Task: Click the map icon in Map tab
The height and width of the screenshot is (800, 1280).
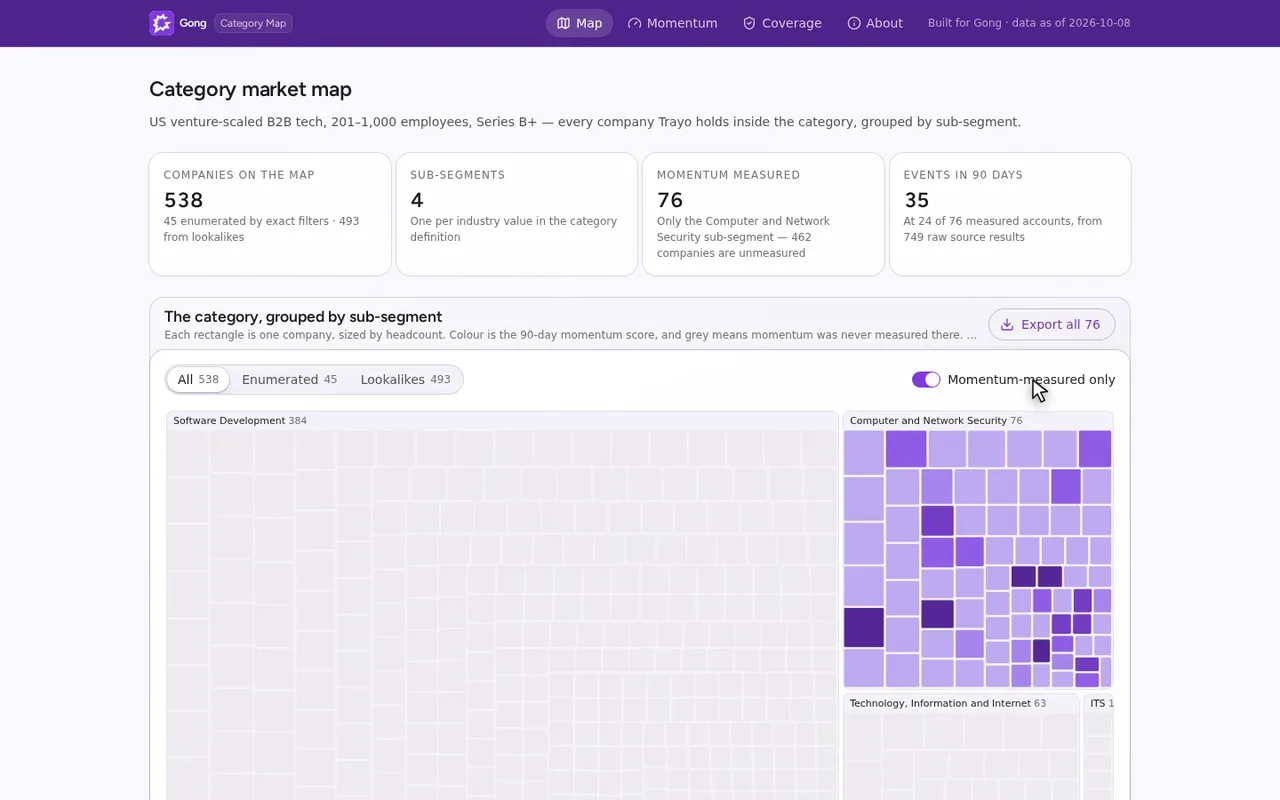Action: click(x=563, y=23)
